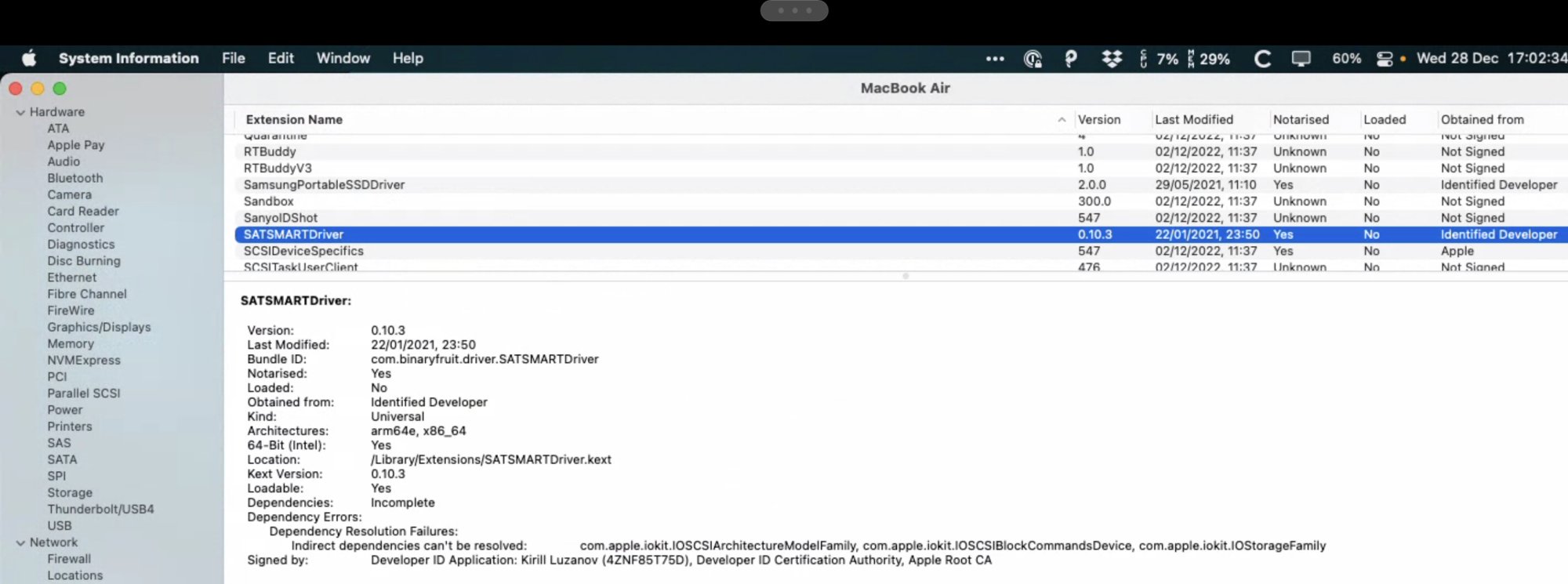Select PCI in the sidebar
Screen dimensions: 1568x584
(x=57, y=376)
